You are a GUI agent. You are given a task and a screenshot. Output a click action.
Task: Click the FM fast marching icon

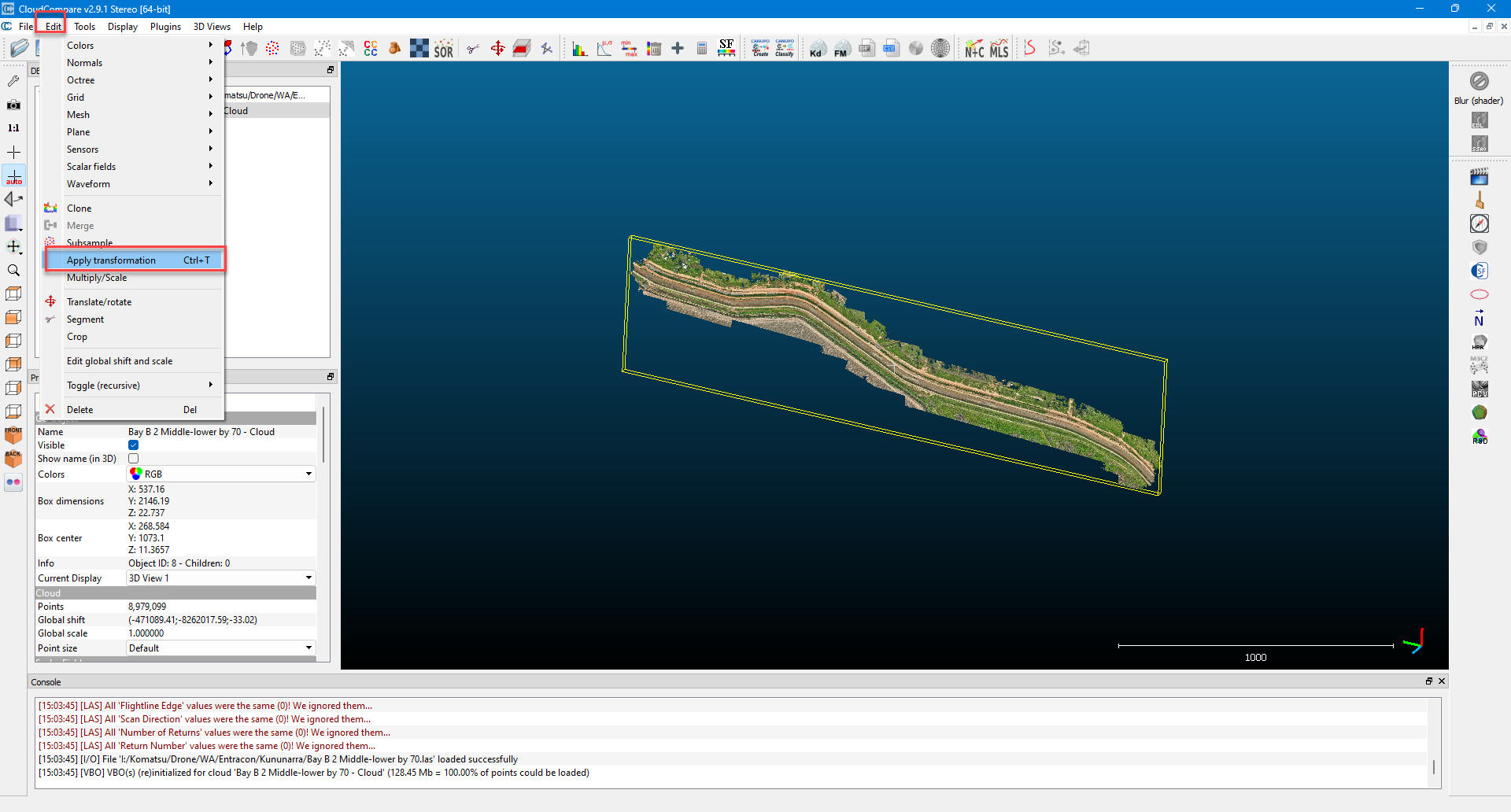(x=842, y=49)
